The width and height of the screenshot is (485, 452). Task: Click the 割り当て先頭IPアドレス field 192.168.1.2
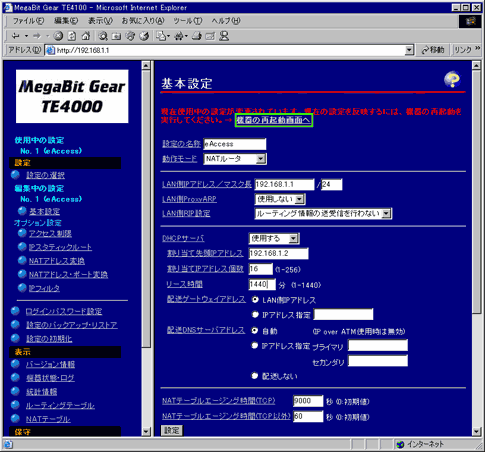pos(279,253)
